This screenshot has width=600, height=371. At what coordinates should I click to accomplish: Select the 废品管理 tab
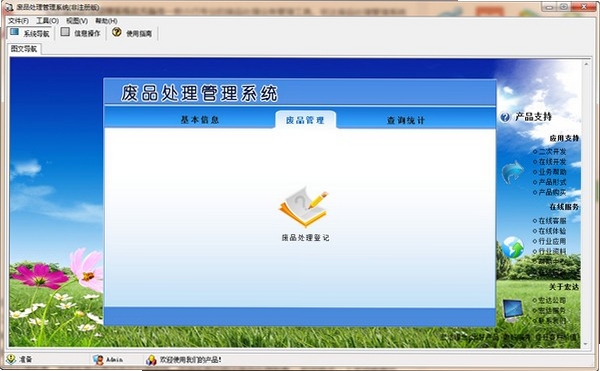click(x=305, y=120)
